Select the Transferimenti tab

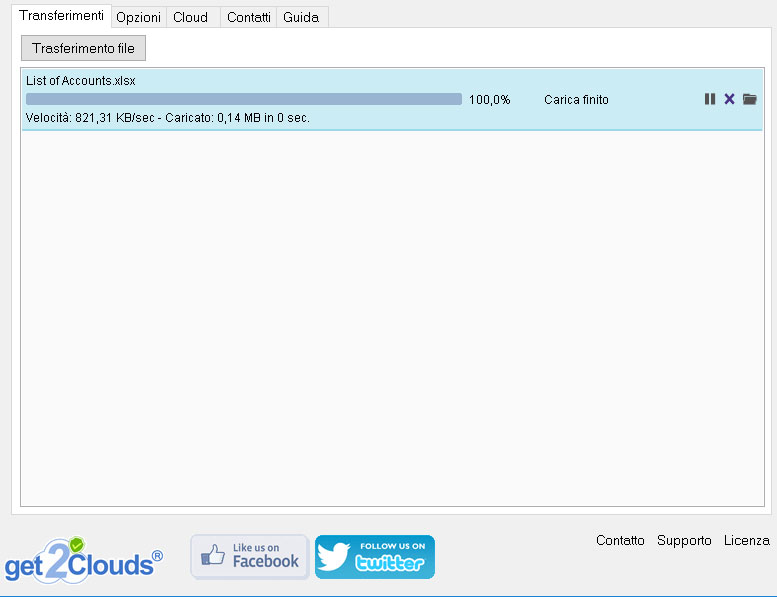[61, 16]
